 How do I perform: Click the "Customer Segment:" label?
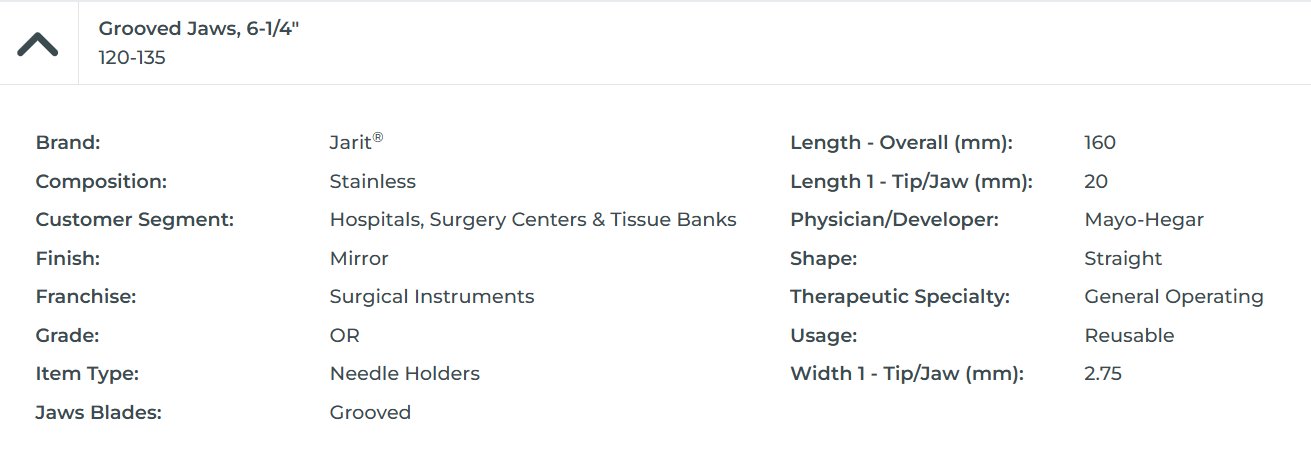point(135,220)
